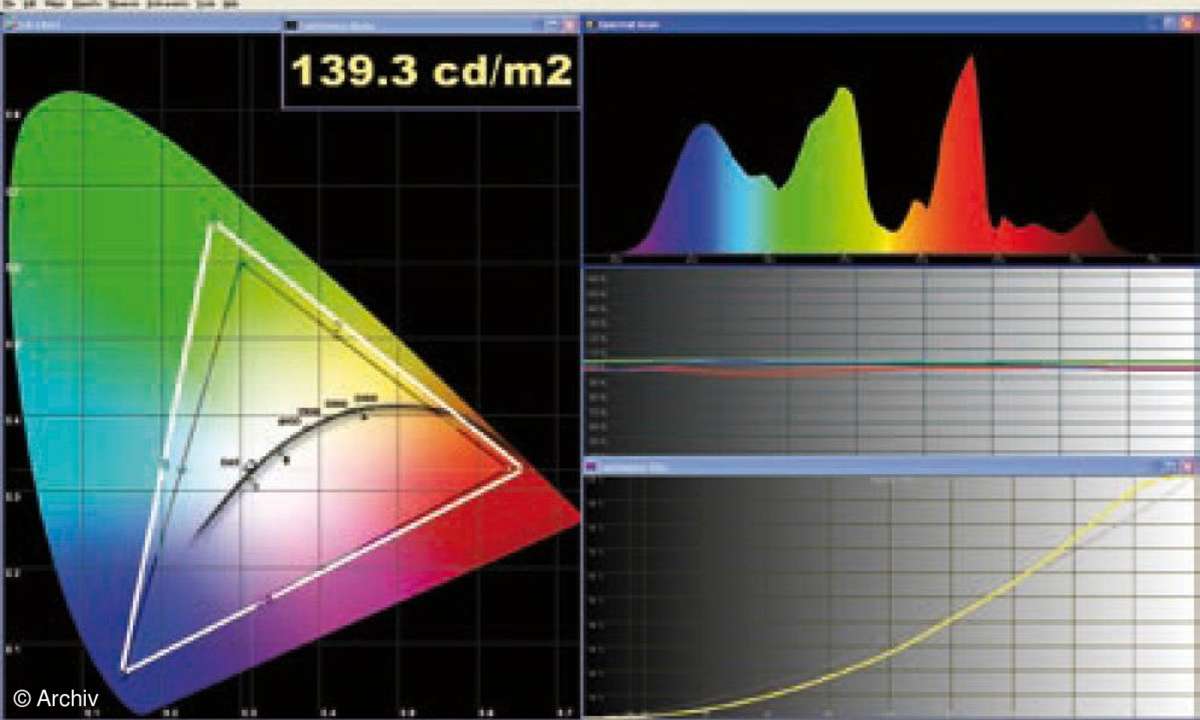Click the 139.3 cd/m2 luminance reading
This screenshot has width=1200, height=720.
point(431,72)
